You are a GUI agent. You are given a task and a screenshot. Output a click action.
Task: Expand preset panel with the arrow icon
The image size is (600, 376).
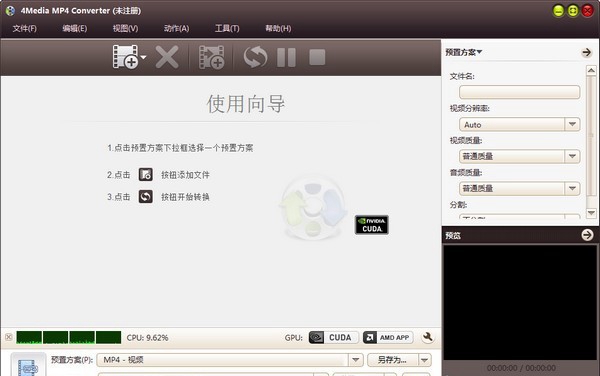coord(586,52)
